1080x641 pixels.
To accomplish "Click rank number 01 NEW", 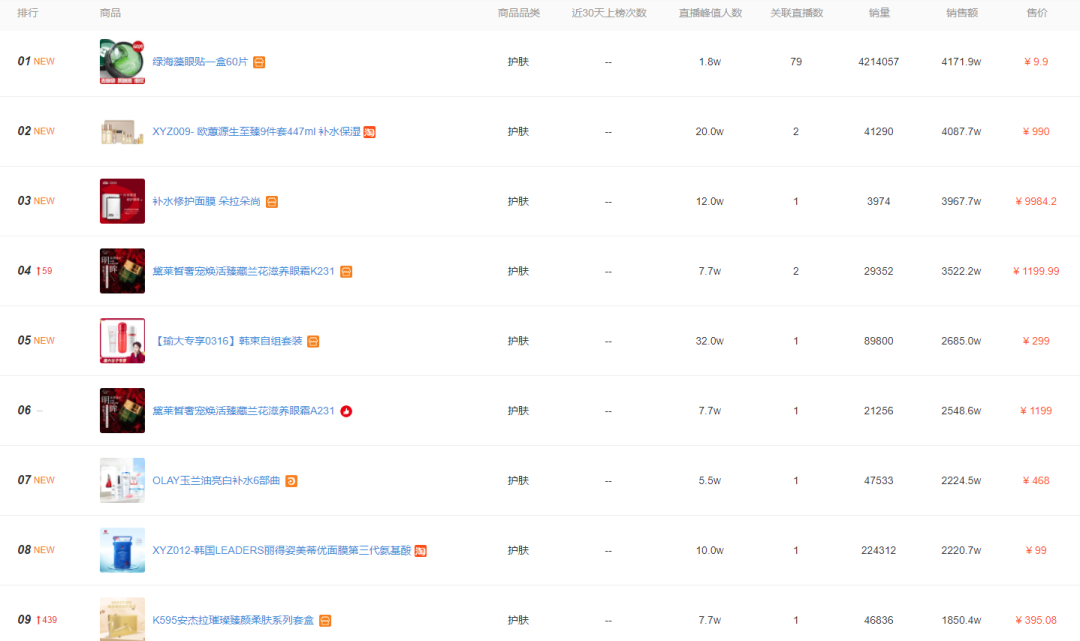I will (x=36, y=61).
